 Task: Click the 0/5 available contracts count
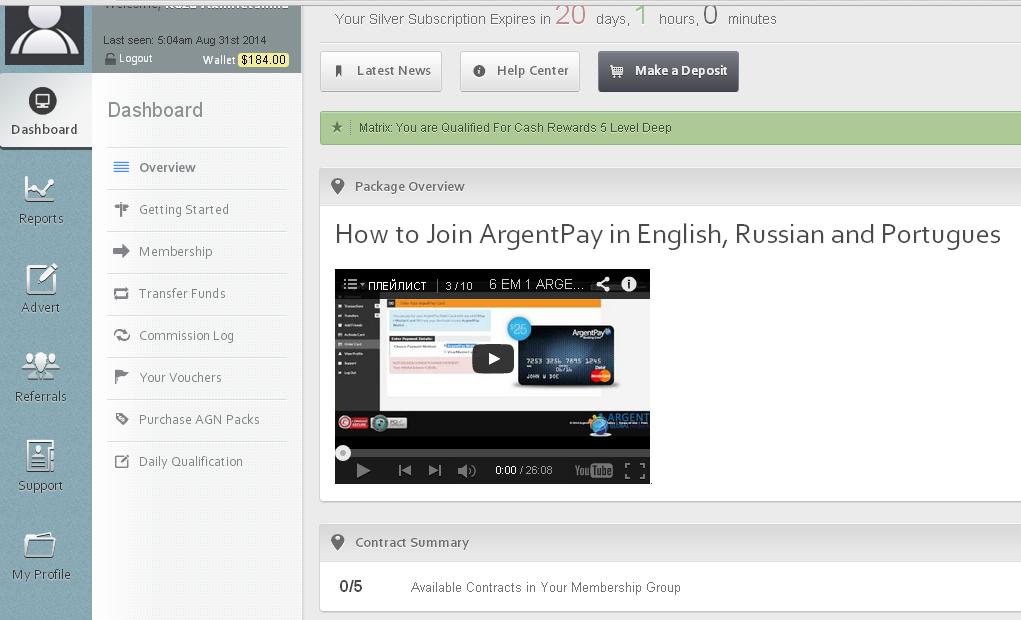[350, 586]
